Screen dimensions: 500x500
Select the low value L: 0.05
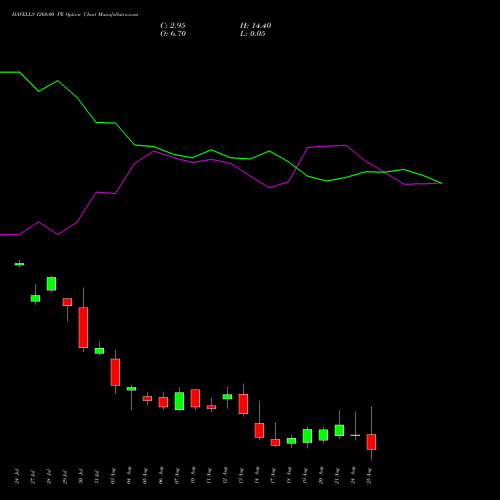tap(253, 34)
